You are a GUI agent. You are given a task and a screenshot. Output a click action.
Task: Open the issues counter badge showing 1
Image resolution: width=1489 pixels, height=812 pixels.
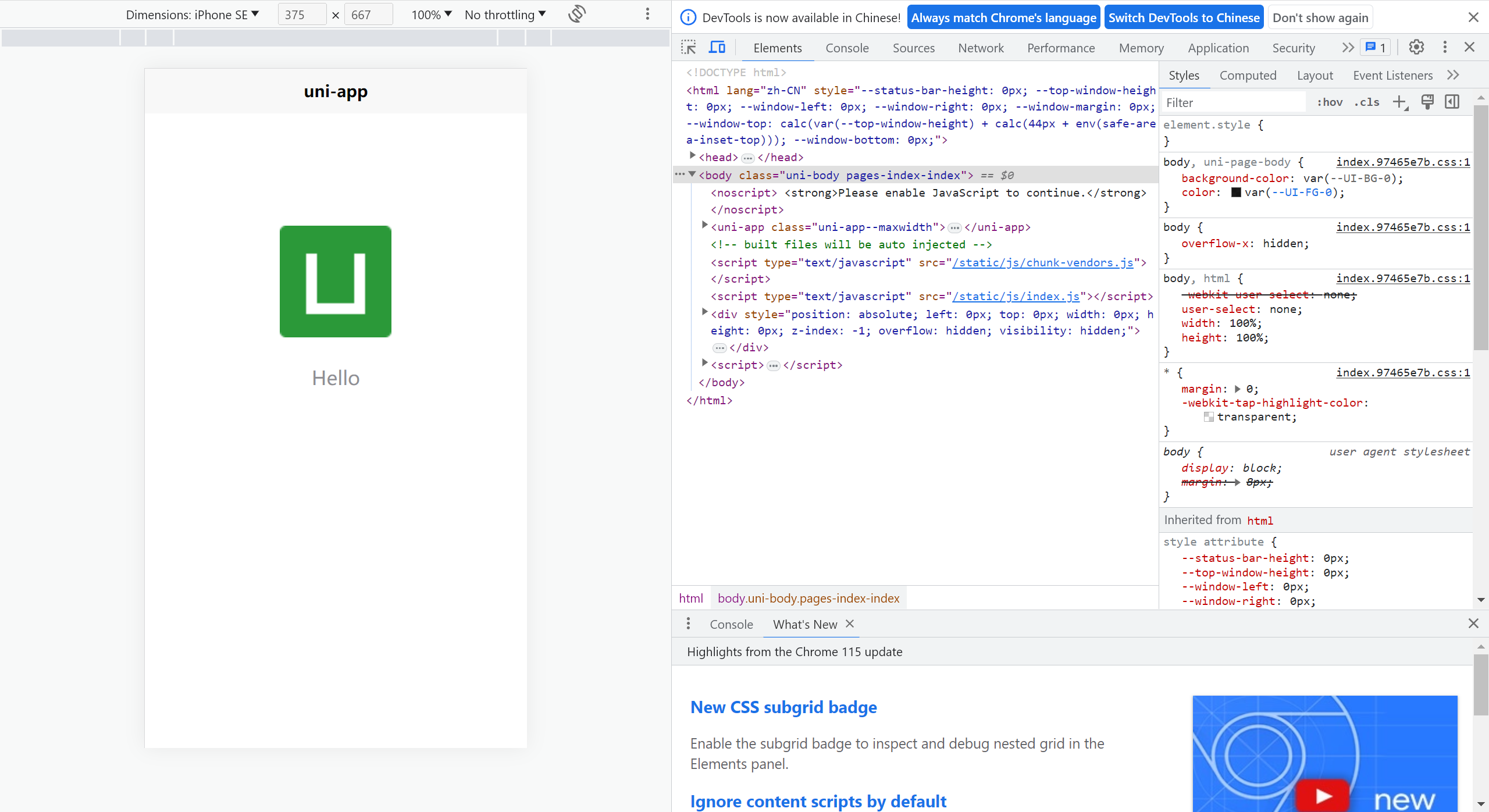coord(1376,47)
